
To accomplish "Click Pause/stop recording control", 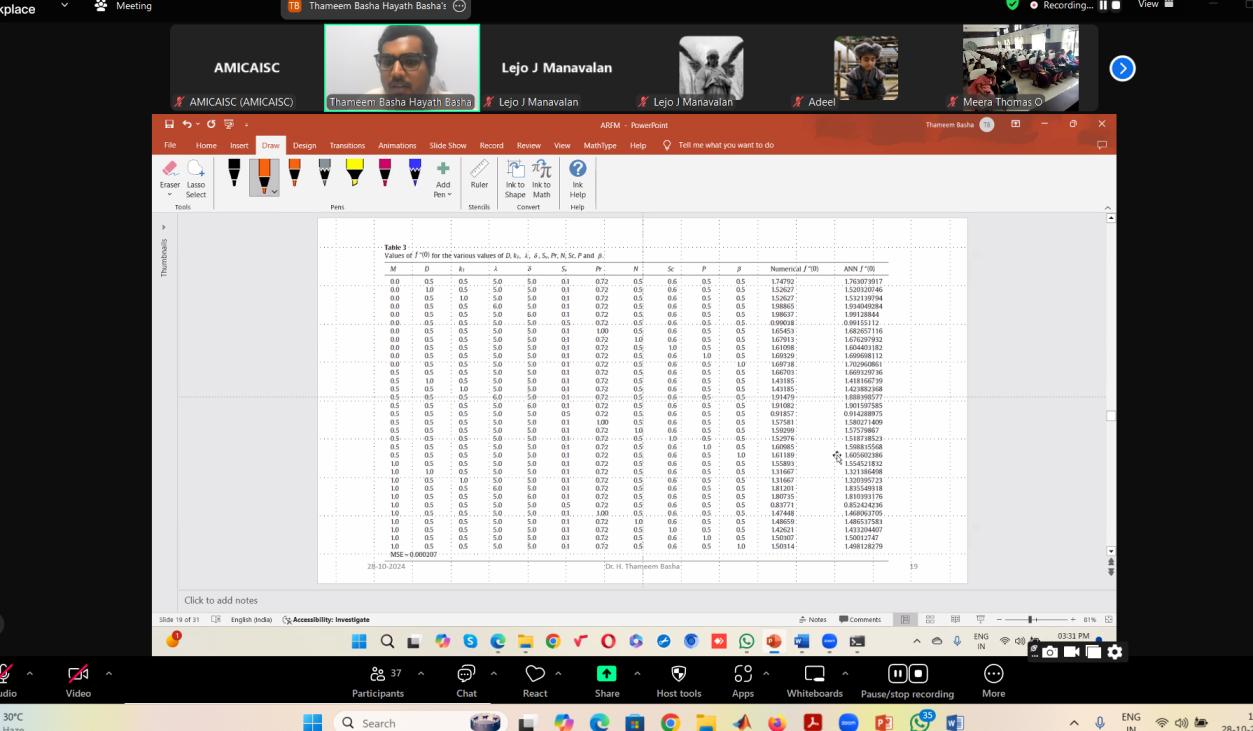I will [907, 680].
